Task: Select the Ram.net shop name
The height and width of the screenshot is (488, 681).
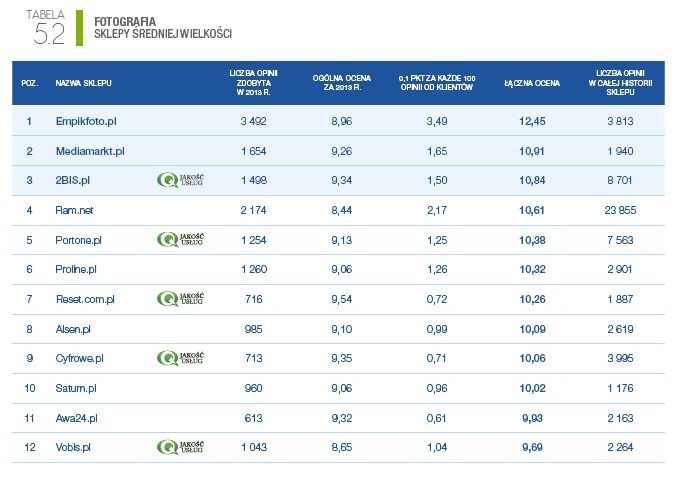Action: coord(74,210)
